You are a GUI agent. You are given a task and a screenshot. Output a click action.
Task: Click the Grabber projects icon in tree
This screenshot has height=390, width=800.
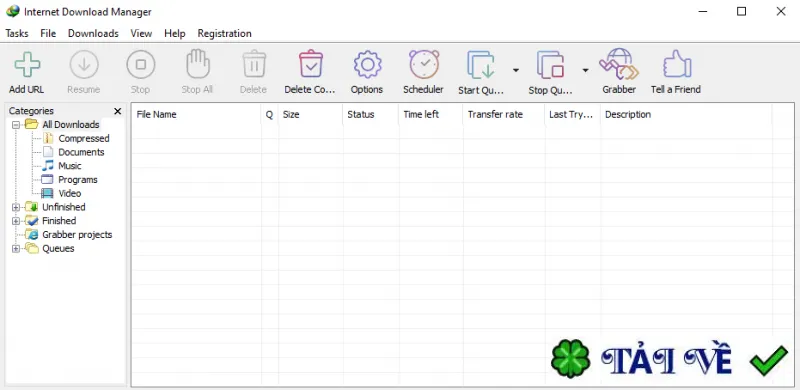pos(32,235)
